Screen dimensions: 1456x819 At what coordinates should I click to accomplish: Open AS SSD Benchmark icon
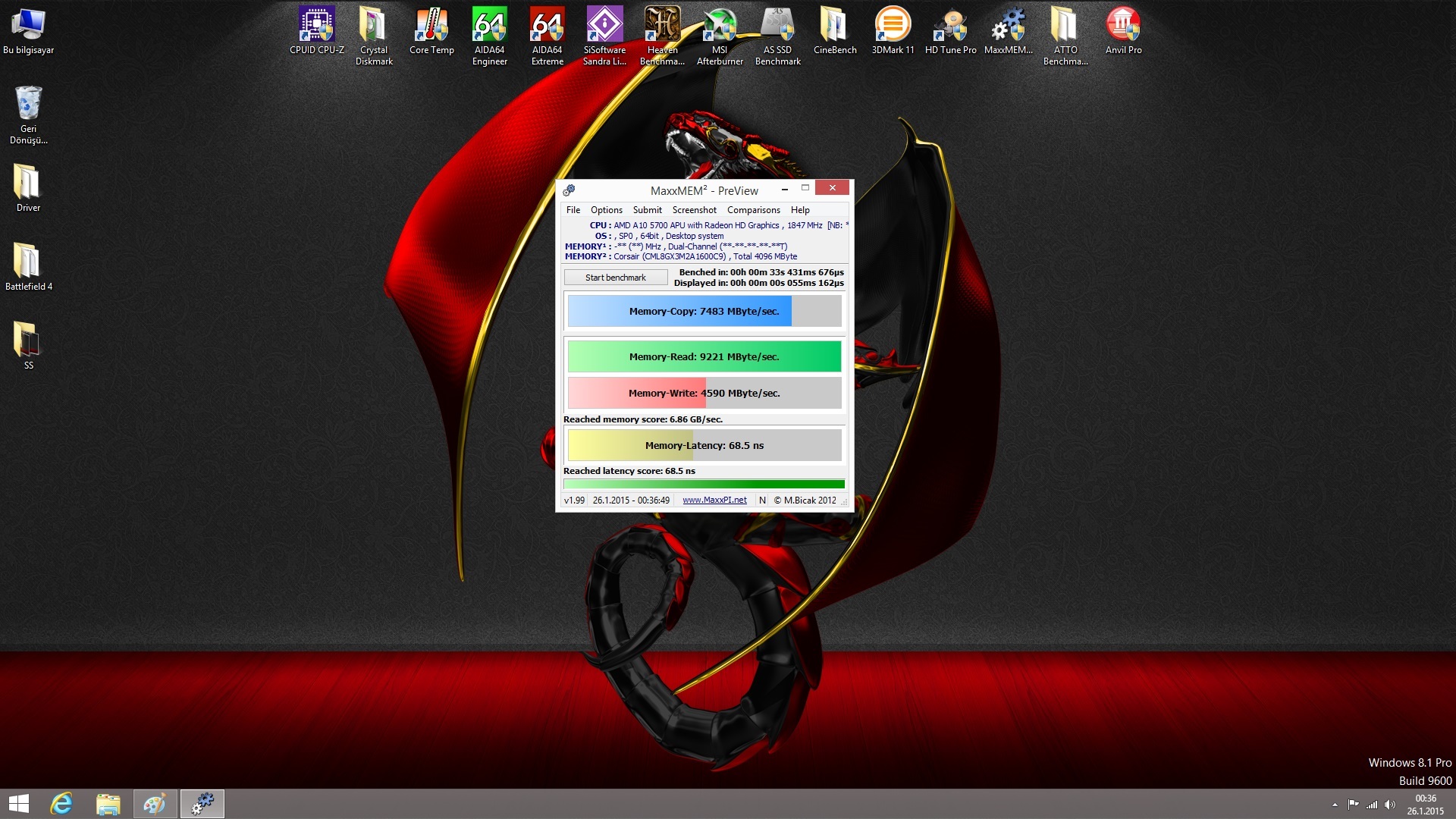777,36
